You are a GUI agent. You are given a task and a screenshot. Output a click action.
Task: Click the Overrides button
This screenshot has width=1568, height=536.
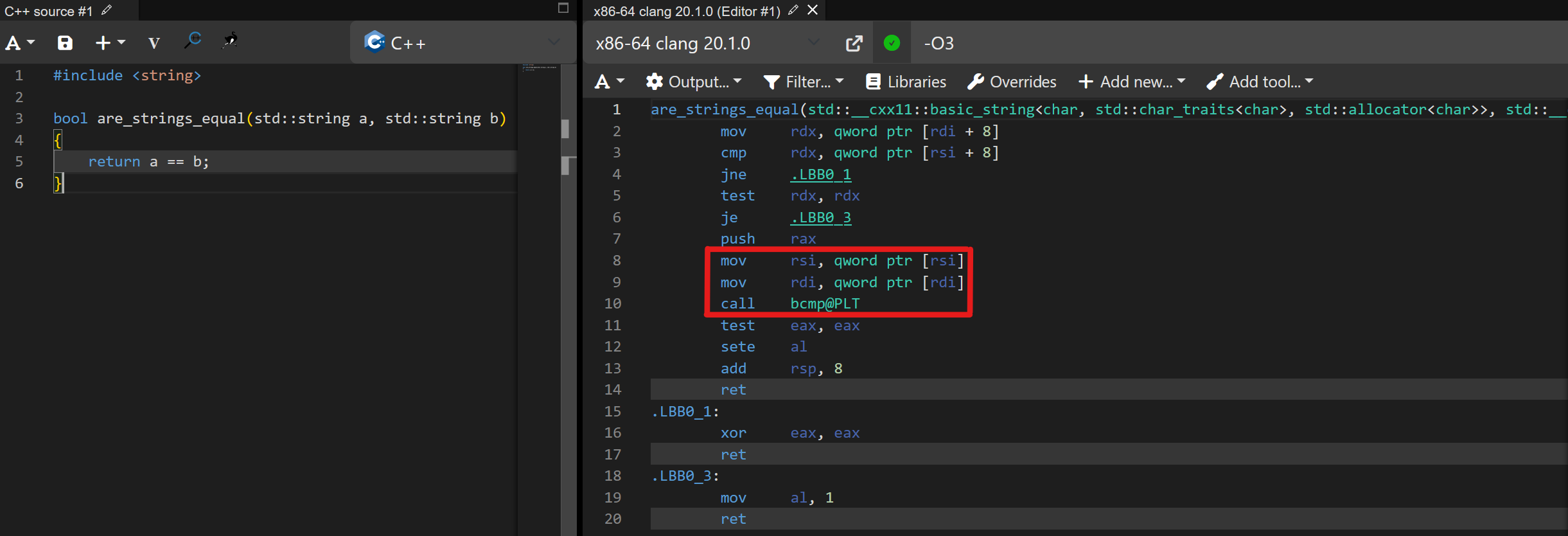click(x=1012, y=82)
